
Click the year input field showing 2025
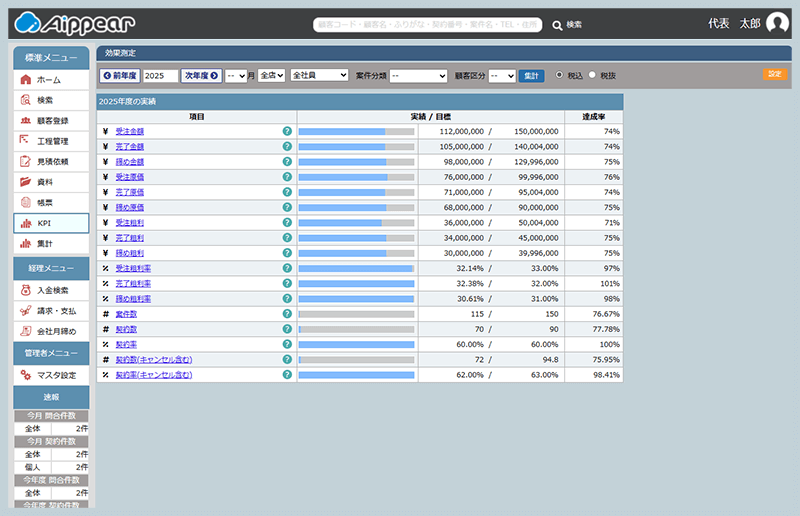click(160, 75)
